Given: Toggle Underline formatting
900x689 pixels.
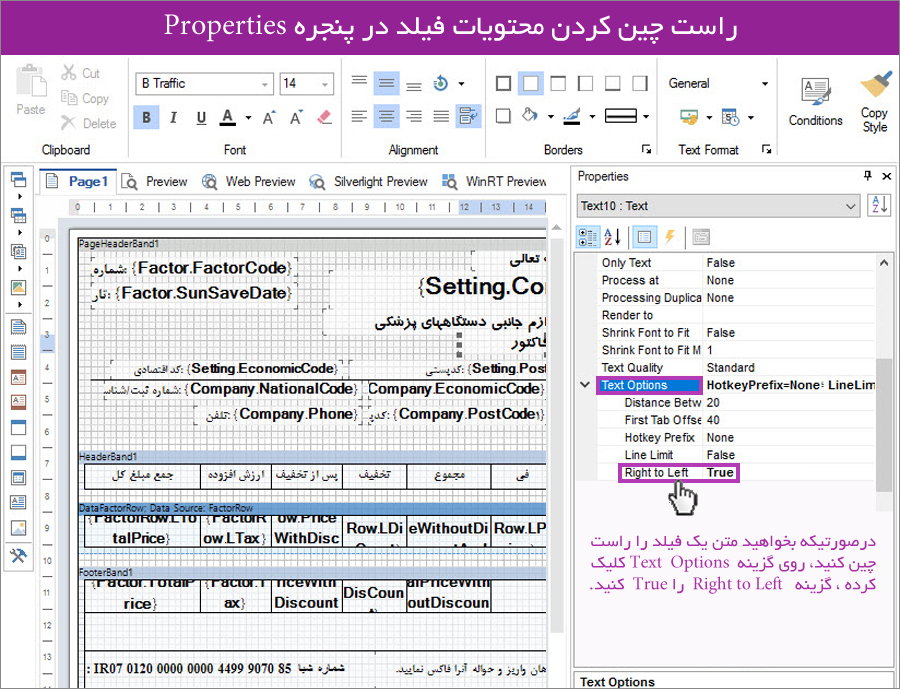Looking at the screenshot, I should (x=201, y=118).
